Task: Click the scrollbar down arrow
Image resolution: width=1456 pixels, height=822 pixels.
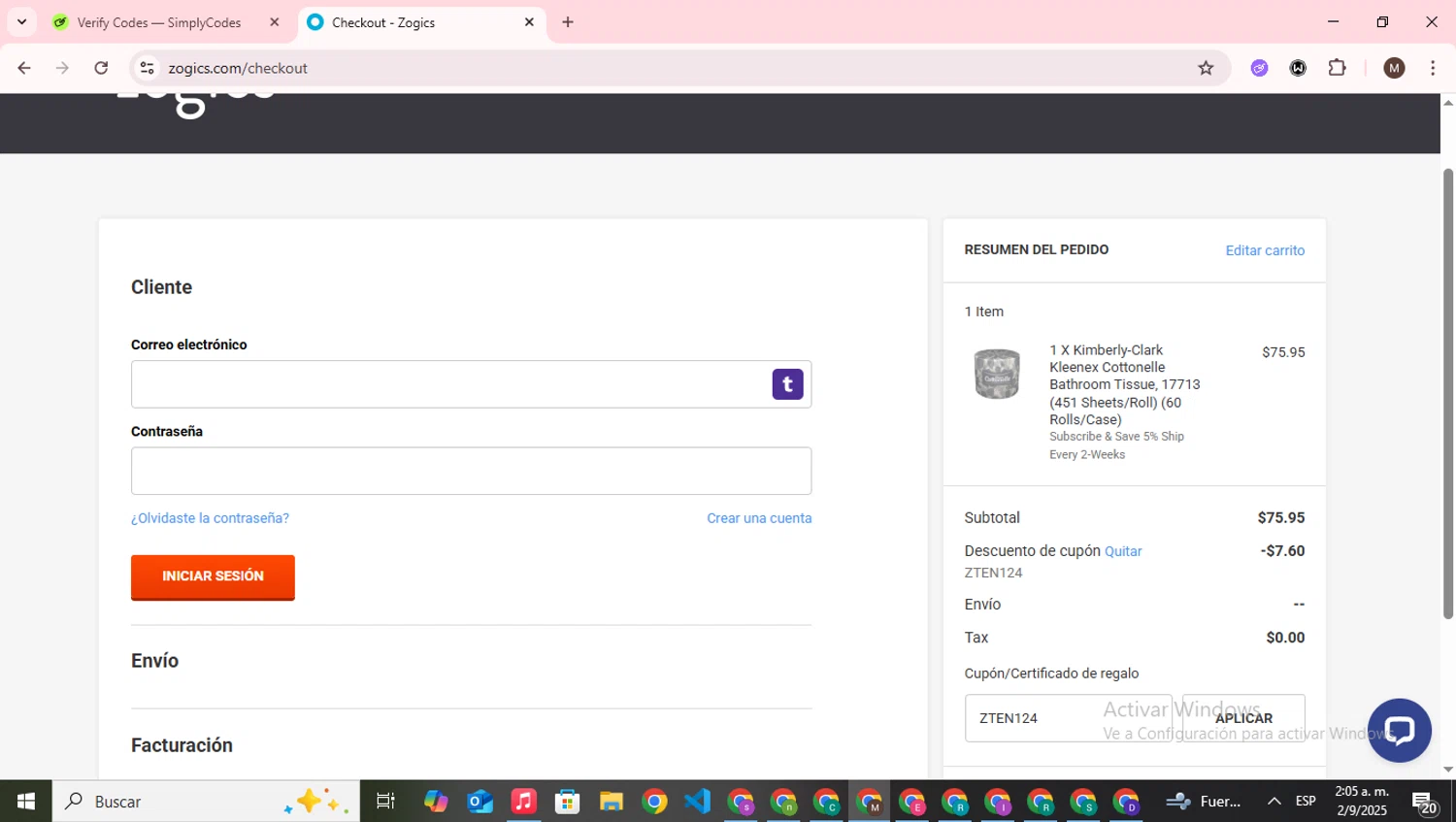Action: [1448, 770]
